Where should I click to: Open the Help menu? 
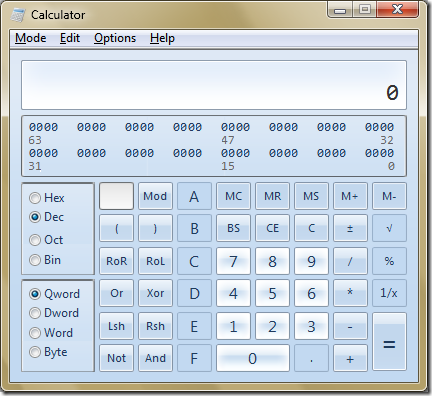click(x=162, y=38)
